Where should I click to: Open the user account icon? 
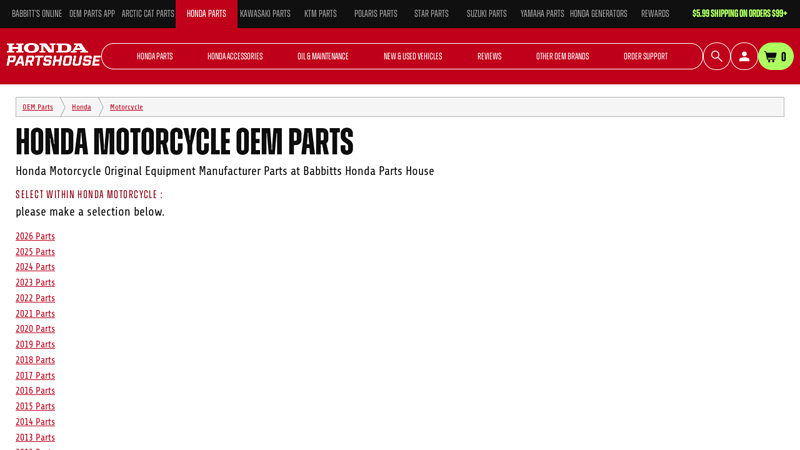point(744,56)
